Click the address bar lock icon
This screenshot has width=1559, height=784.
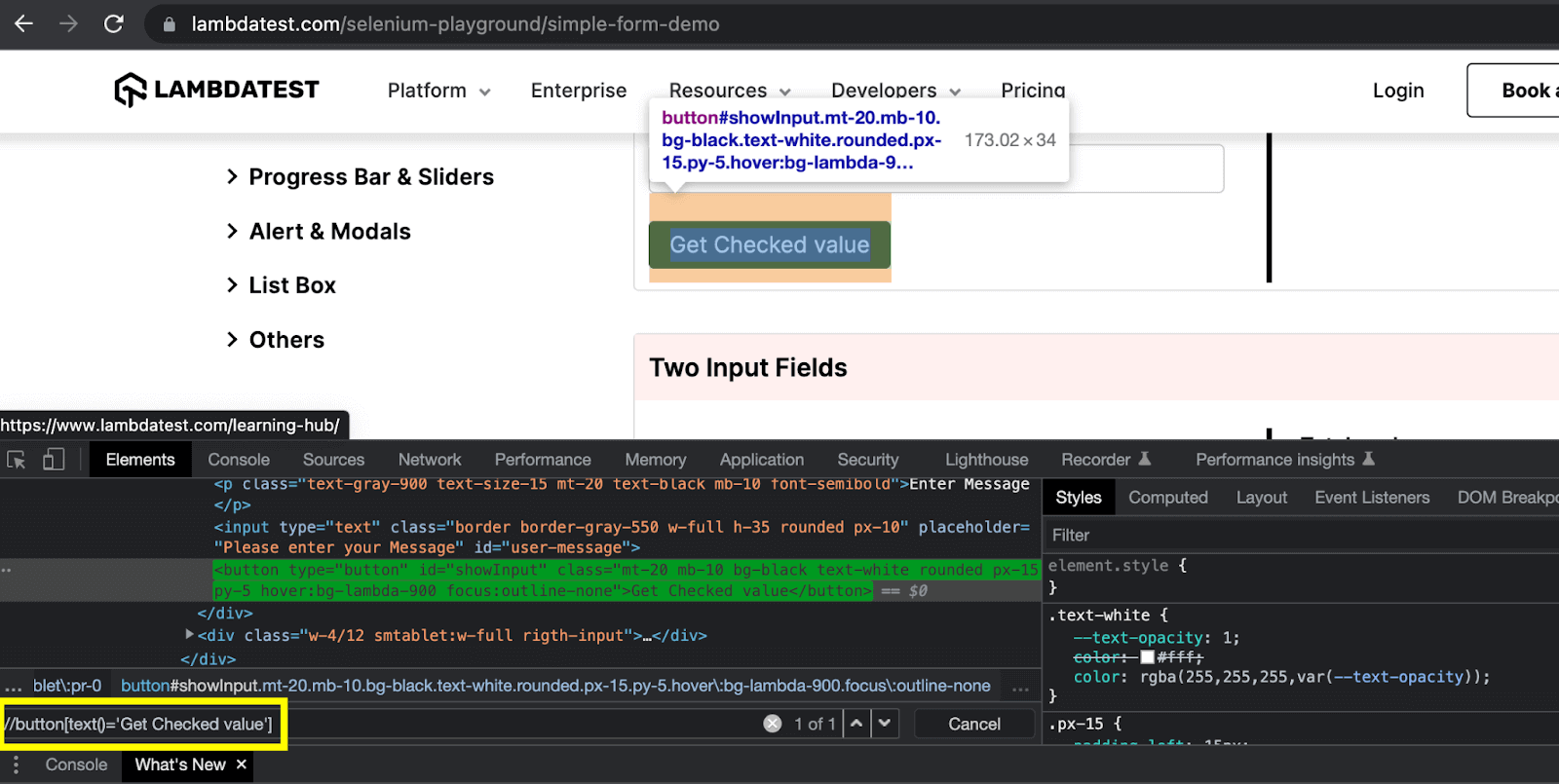[170, 24]
